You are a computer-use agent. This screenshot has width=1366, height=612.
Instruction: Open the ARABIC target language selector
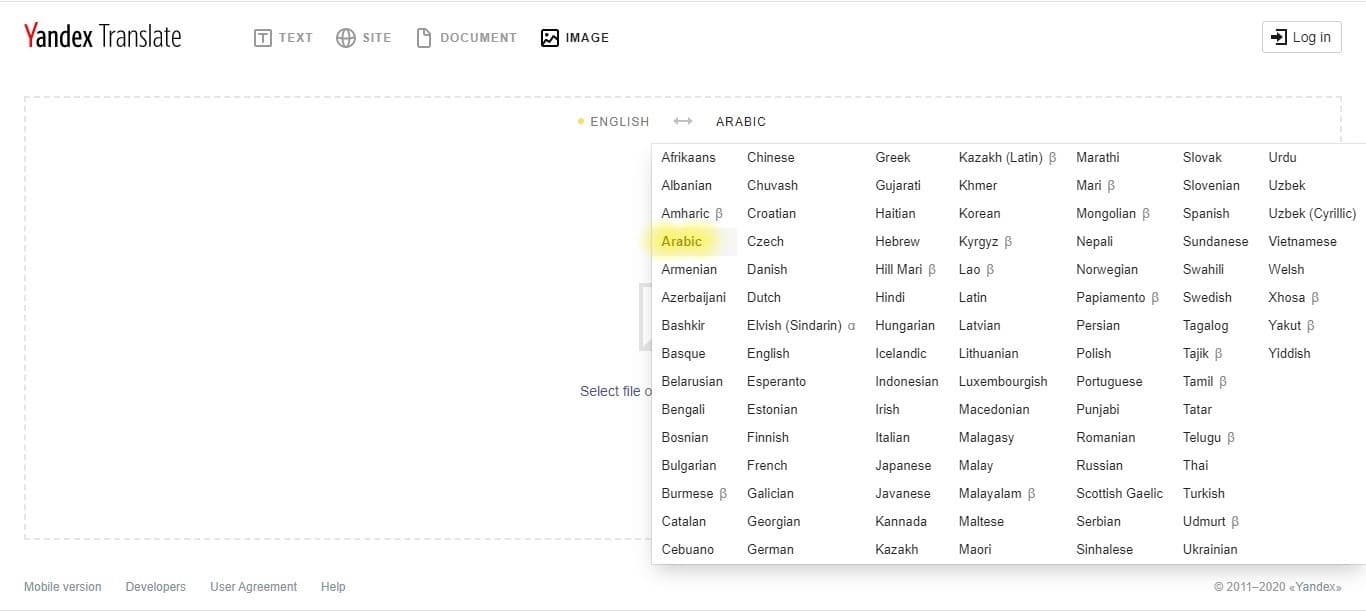click(x=741, y=122)
